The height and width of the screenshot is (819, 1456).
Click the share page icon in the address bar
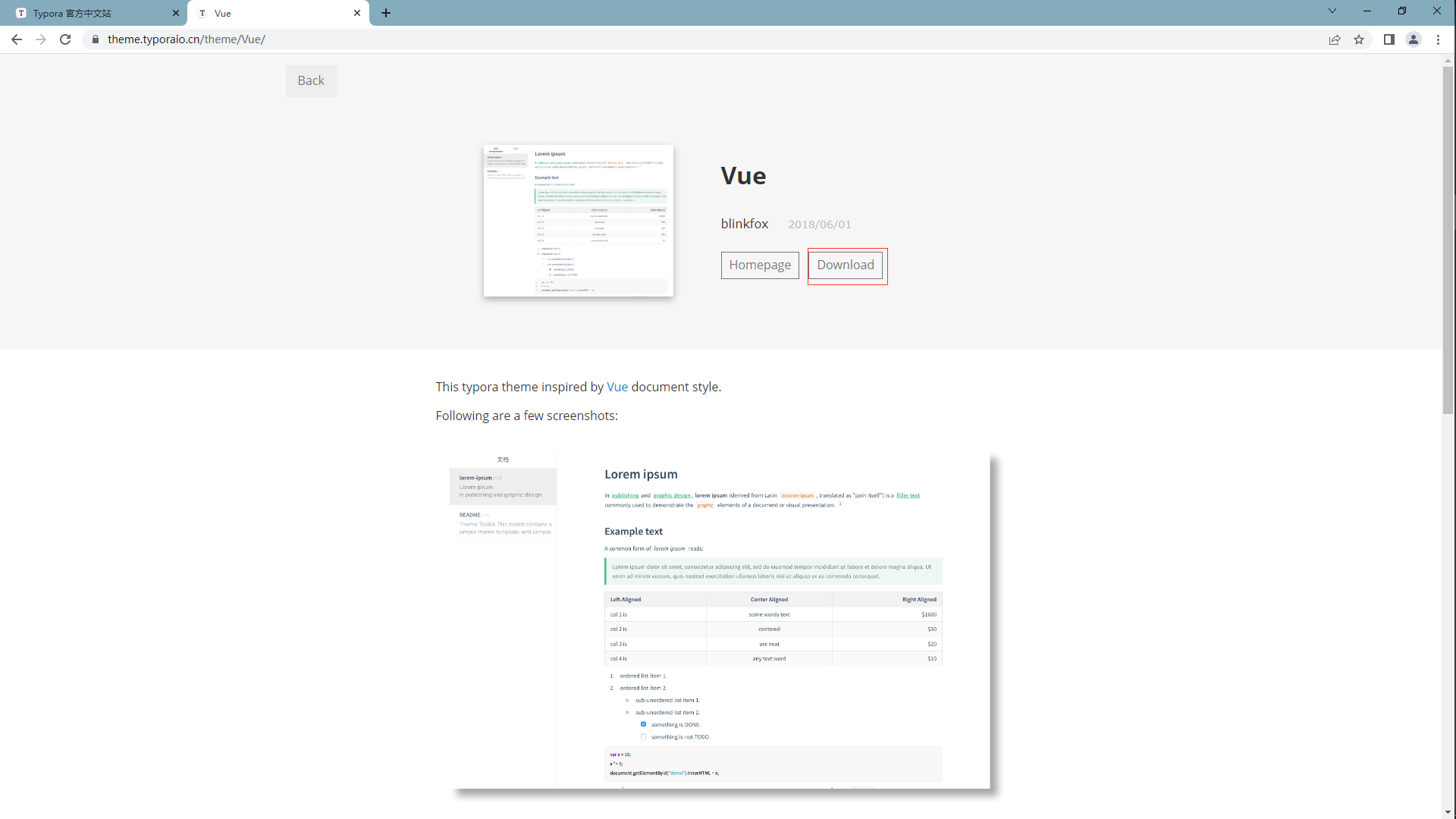(x=1335, y=39)
